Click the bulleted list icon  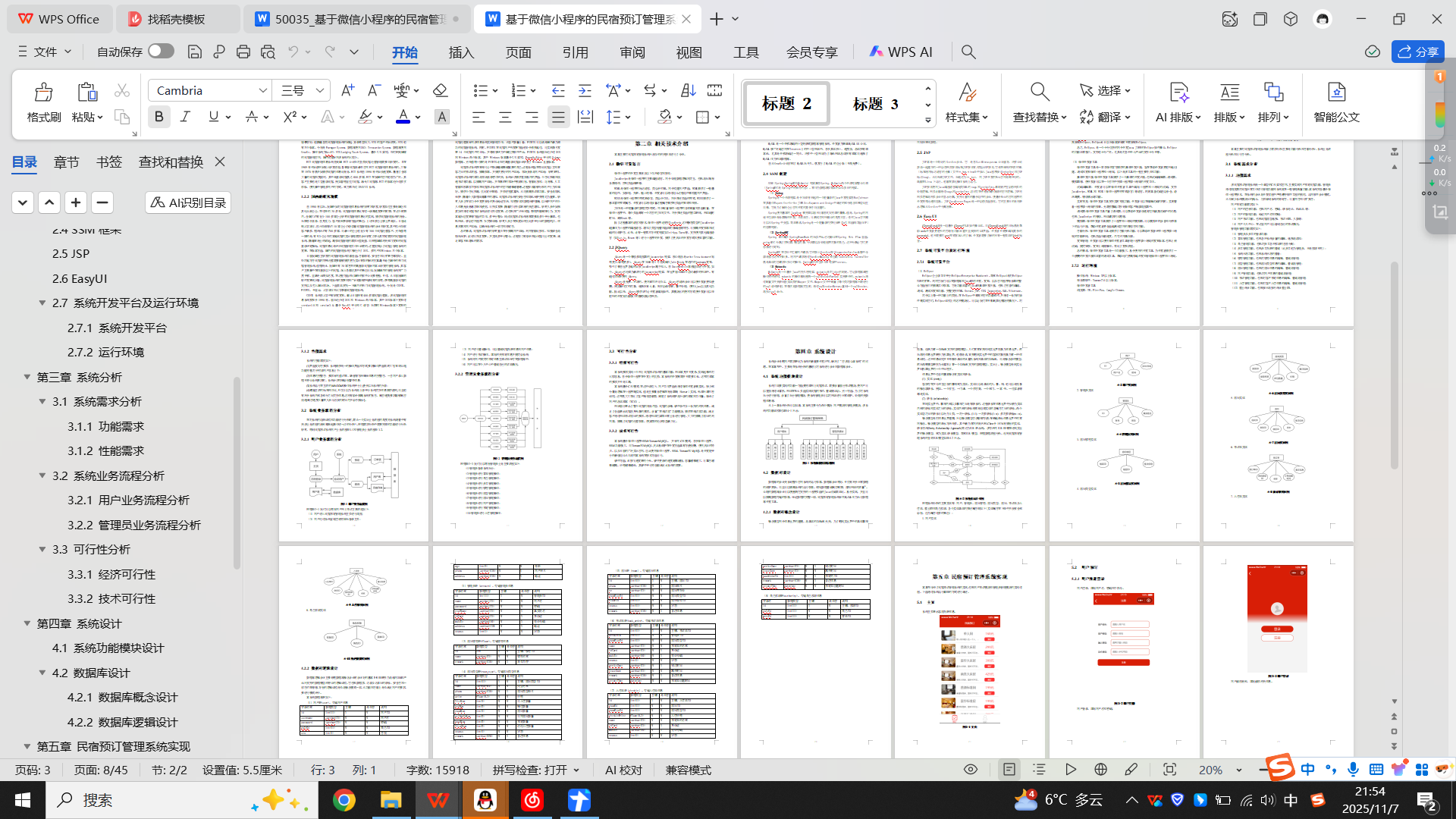[480, 90]
